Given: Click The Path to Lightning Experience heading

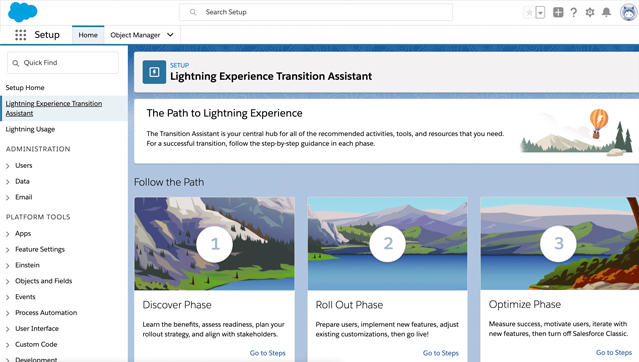Looking at the screenshot, I should (x=225, y=113).
